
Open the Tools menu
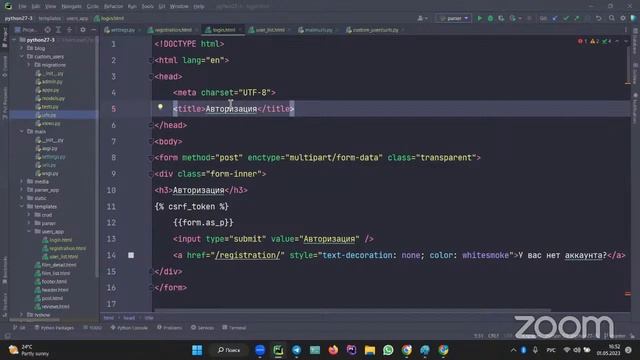147,6
